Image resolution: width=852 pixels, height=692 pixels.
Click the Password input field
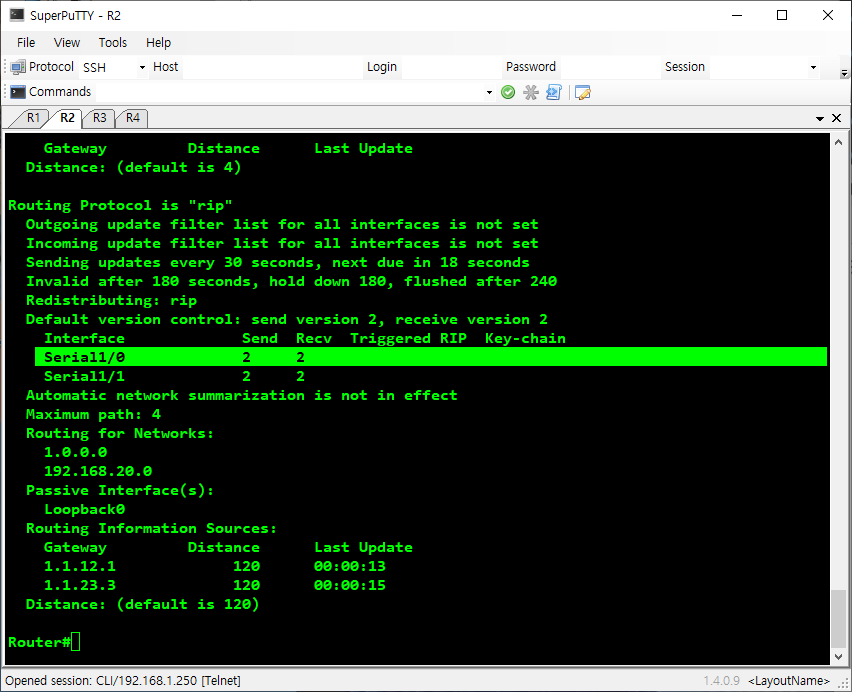click(x=610, y=67)
